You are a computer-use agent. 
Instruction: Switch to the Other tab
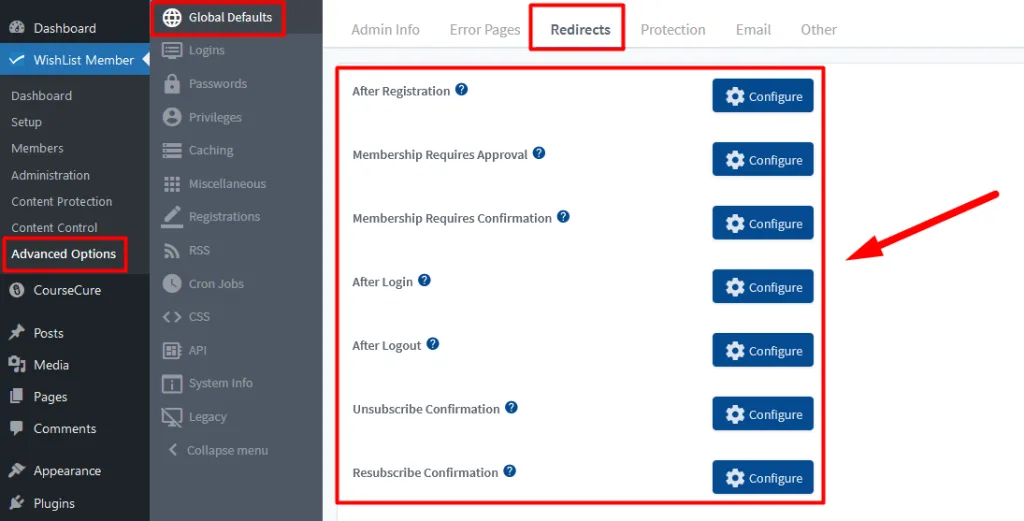click(x=818, y=29)
